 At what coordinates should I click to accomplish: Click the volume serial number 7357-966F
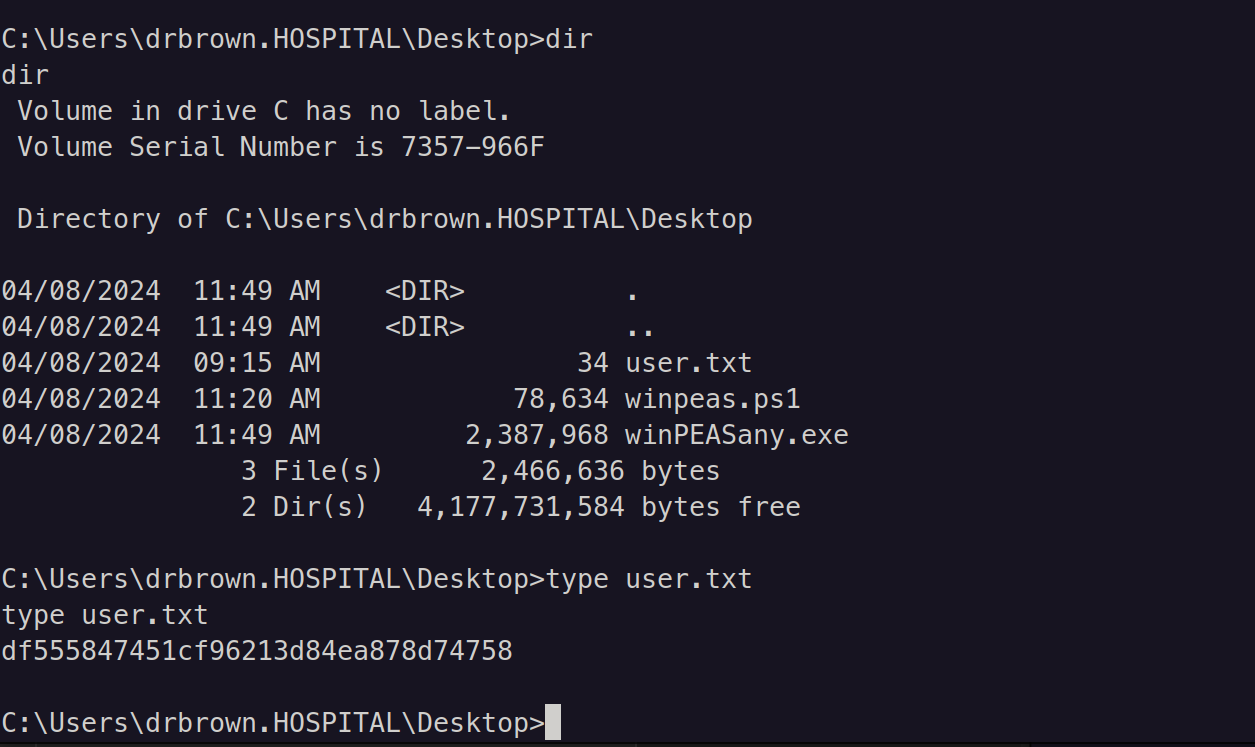click(x=473, y=147)
